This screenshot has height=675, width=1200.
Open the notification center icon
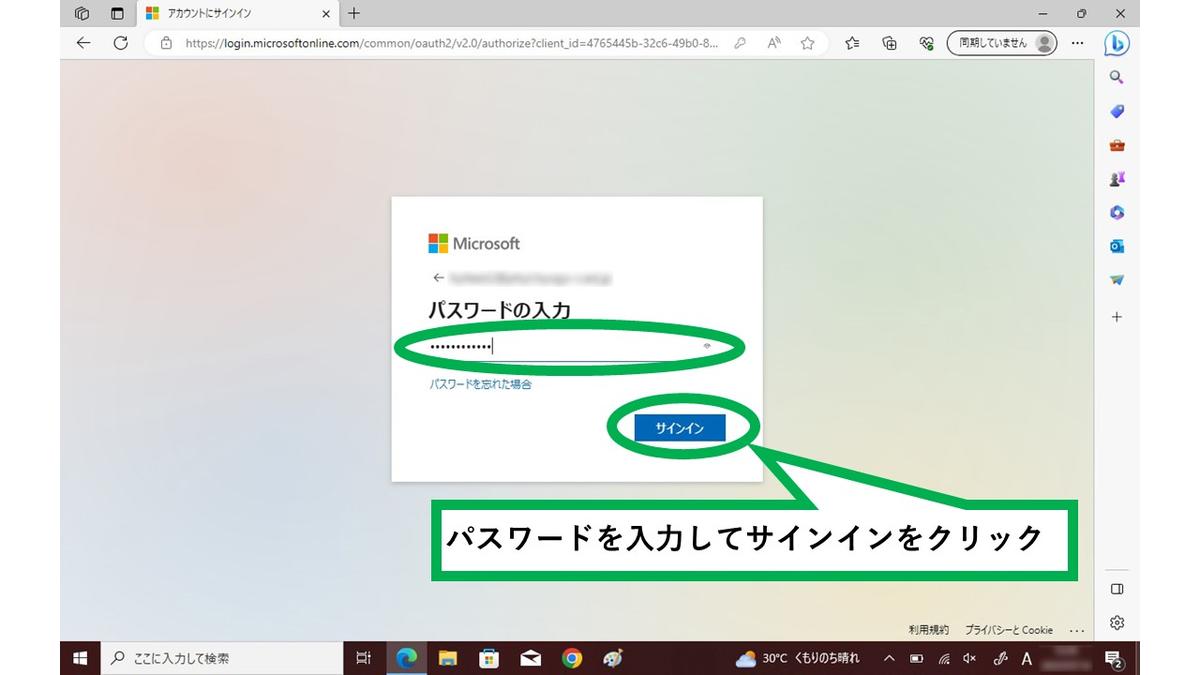click(1114, 658)
